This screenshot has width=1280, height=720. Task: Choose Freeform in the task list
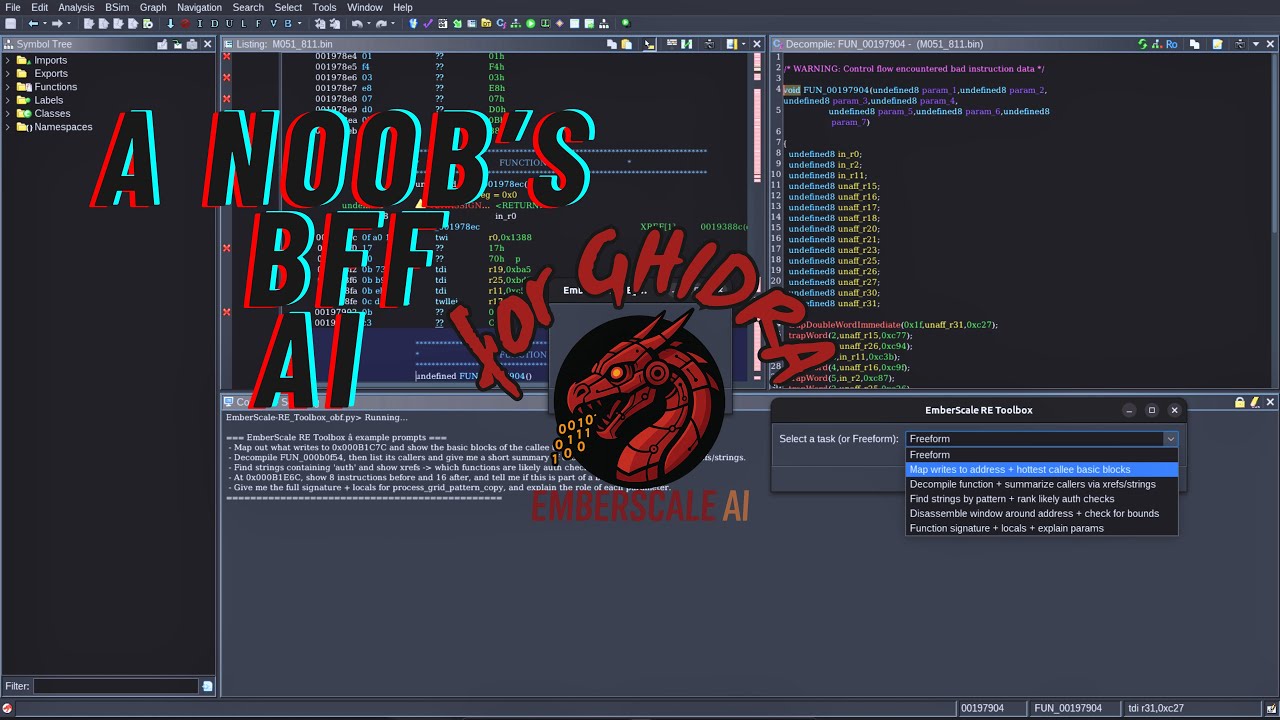(1042, 455)
